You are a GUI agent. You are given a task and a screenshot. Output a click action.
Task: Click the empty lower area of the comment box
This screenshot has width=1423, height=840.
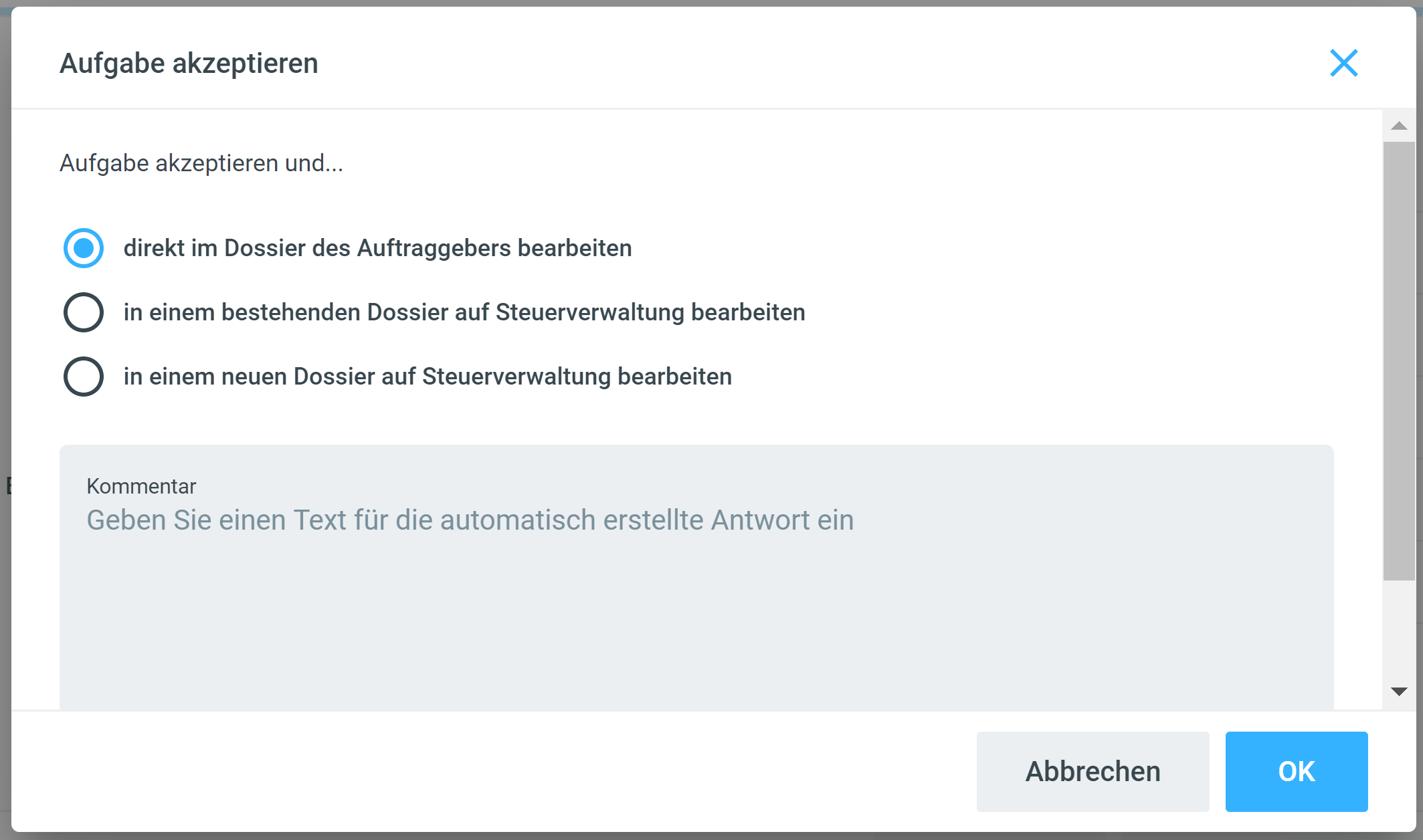696,642
